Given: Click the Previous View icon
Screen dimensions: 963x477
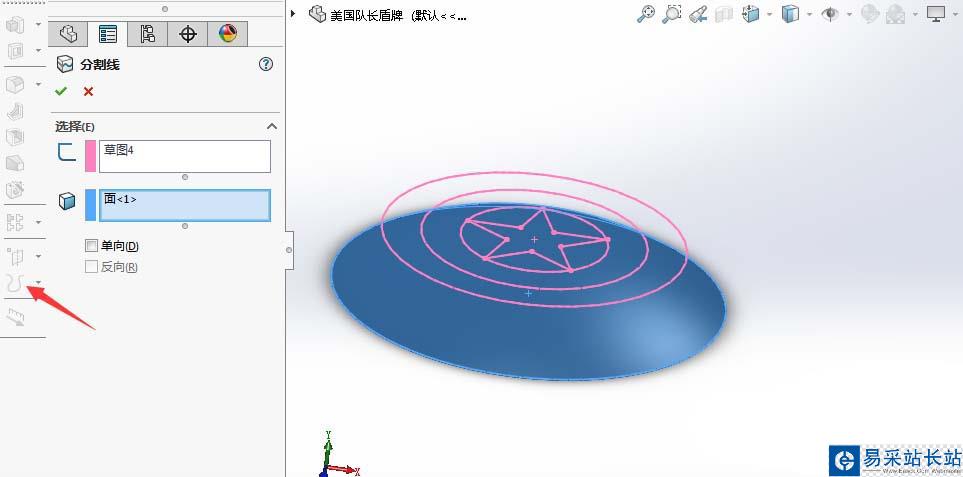Looking at the screenshot, I should click(x=698, y=14).
